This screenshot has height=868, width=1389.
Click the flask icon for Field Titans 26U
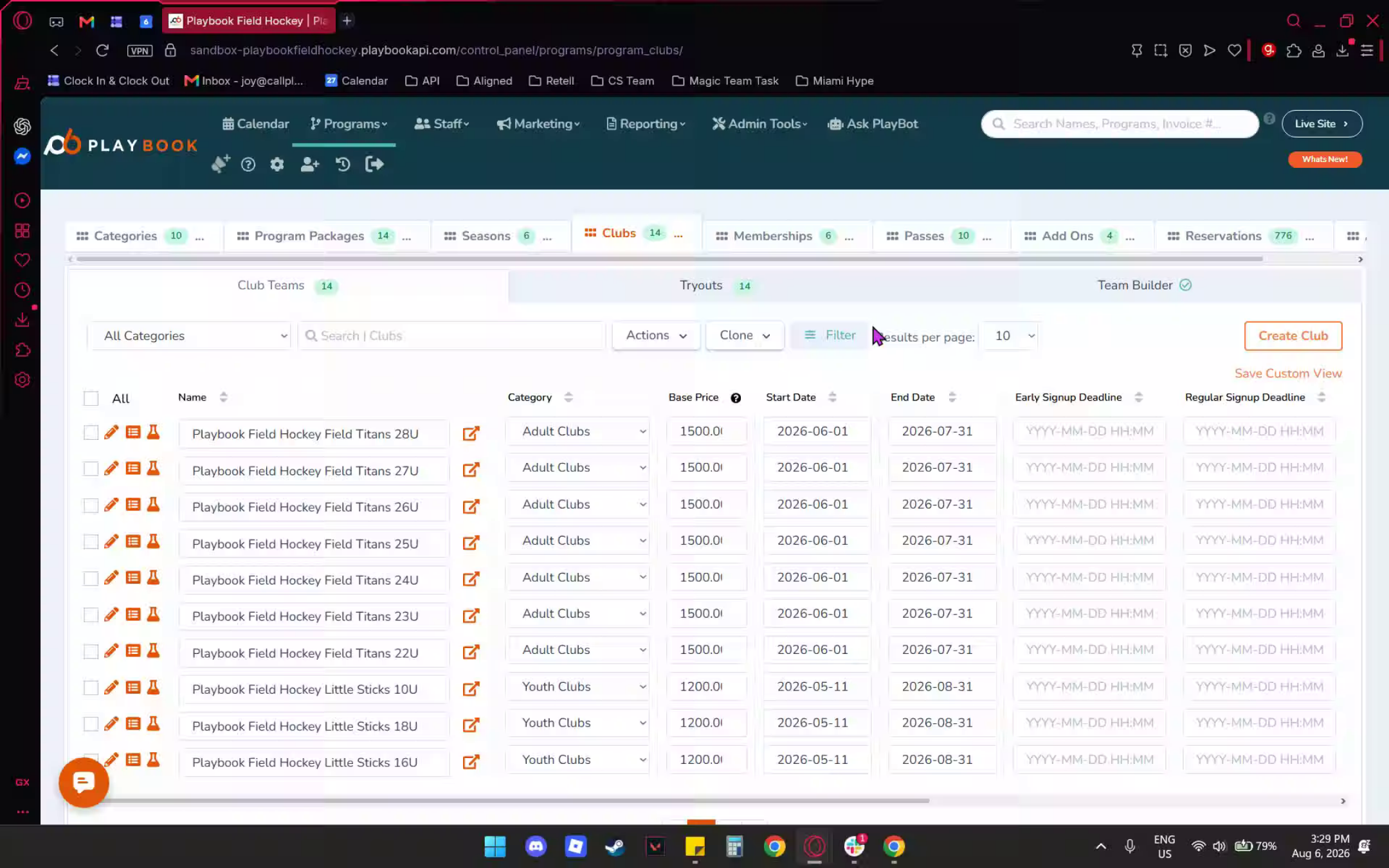point(153,505)
